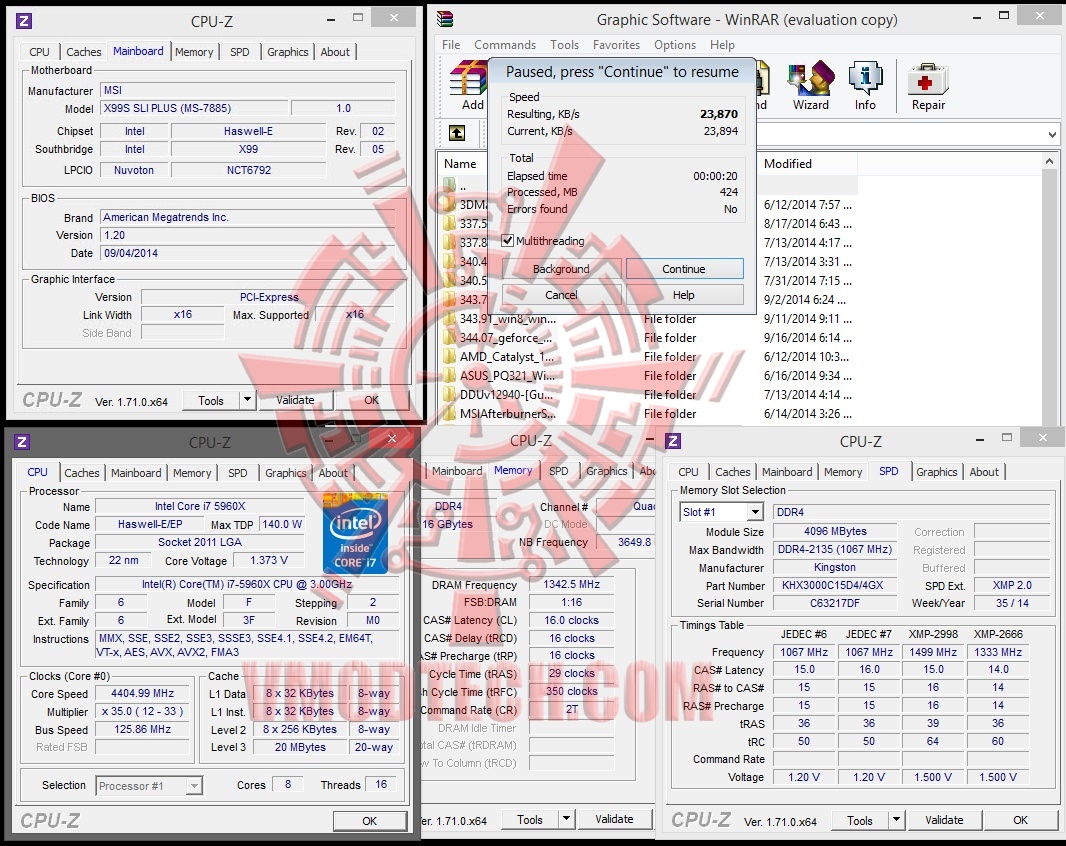Select the 344.07_geforce folder row

point(646,337)
